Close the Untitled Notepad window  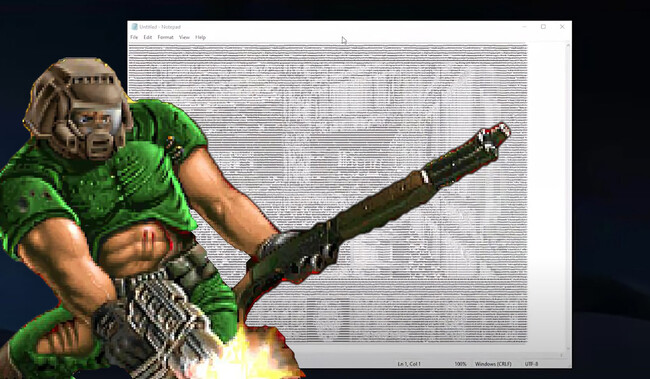pyautogui.click(x=562, y=27)
